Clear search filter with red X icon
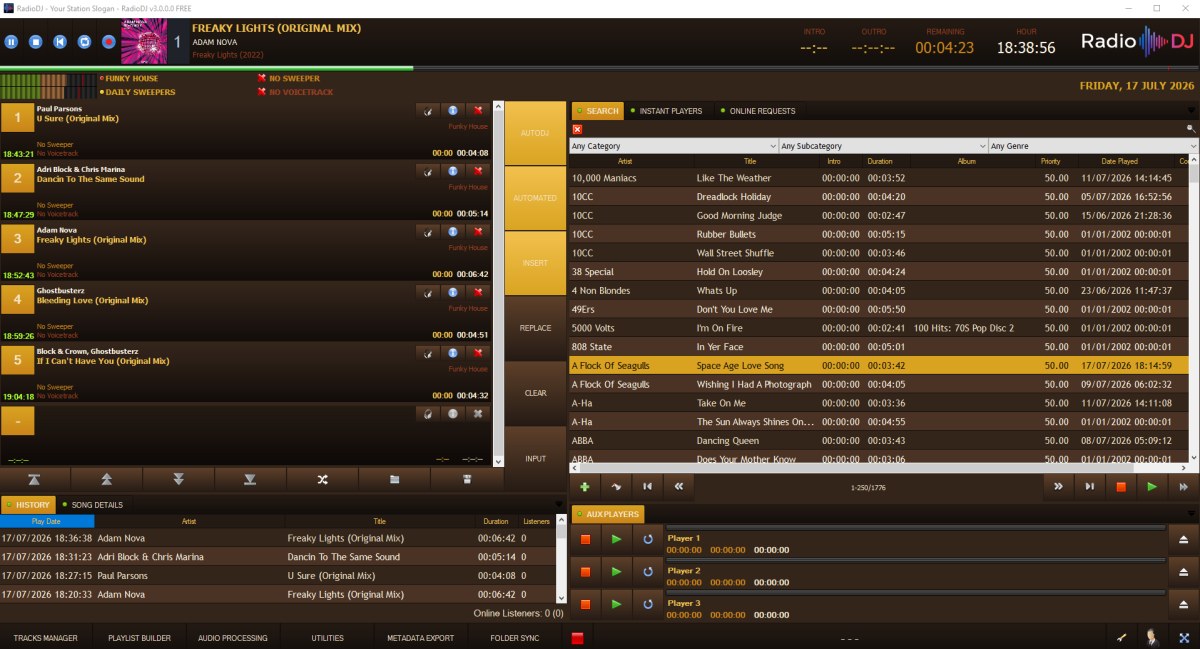The image size is (1200, 649). point(577,129)
